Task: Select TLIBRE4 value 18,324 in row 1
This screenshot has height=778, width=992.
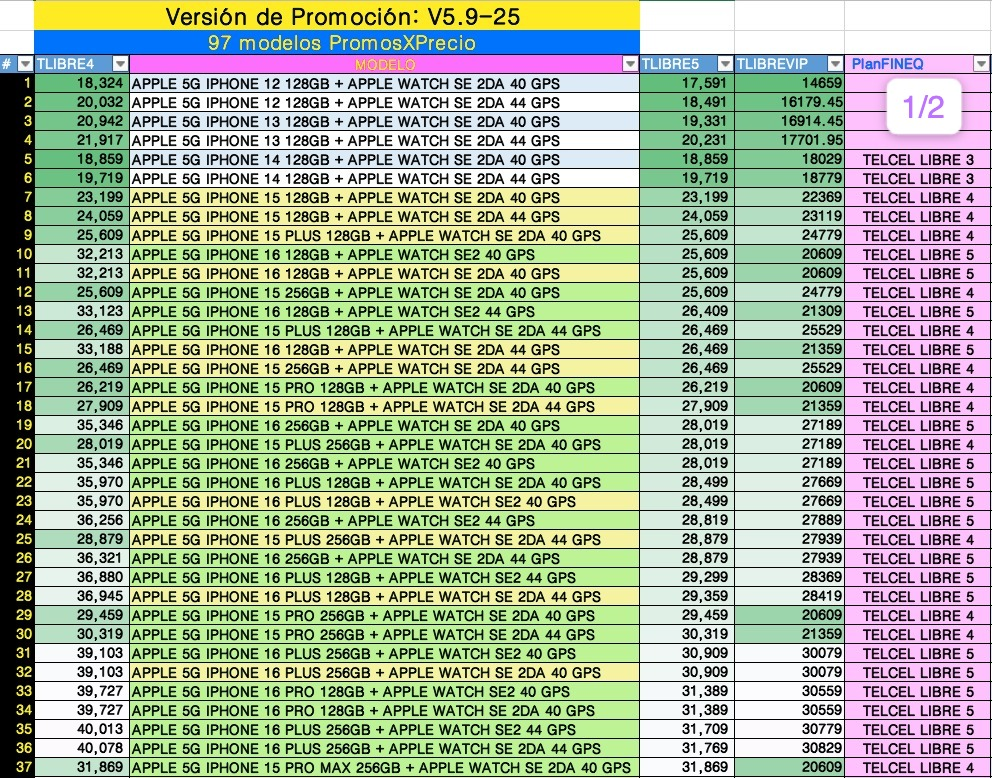Action: point(82,83)
